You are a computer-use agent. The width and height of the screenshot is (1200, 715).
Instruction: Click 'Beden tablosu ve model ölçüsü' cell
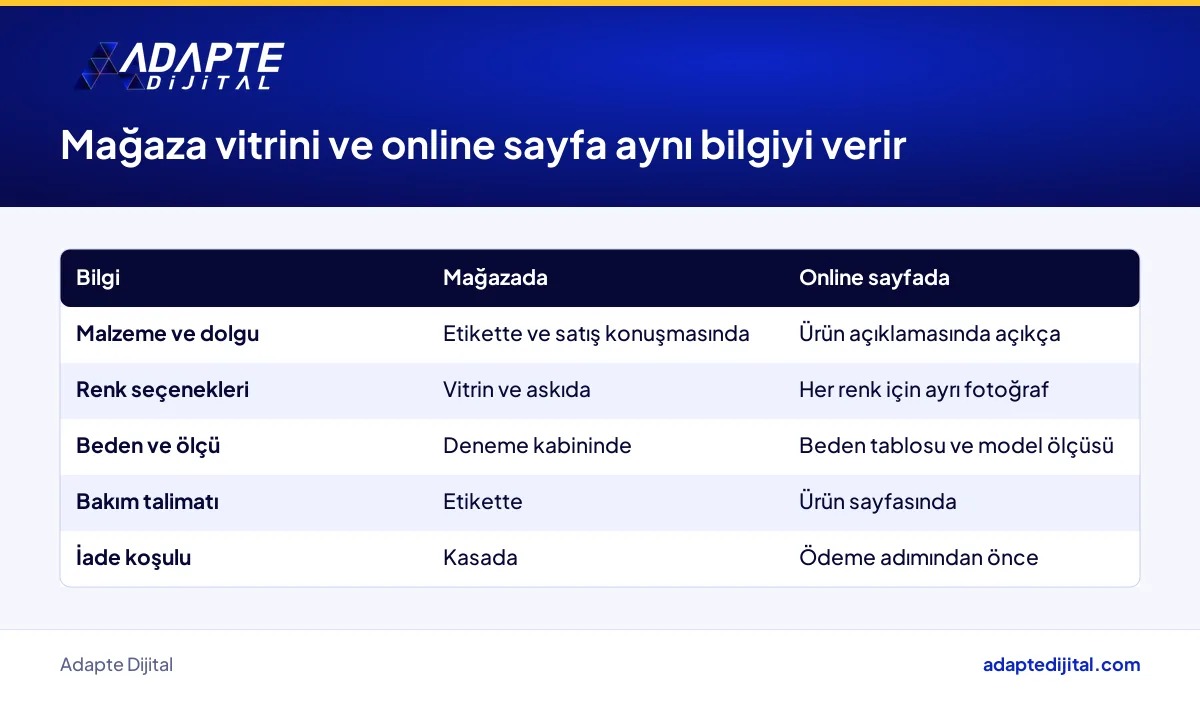956,446
